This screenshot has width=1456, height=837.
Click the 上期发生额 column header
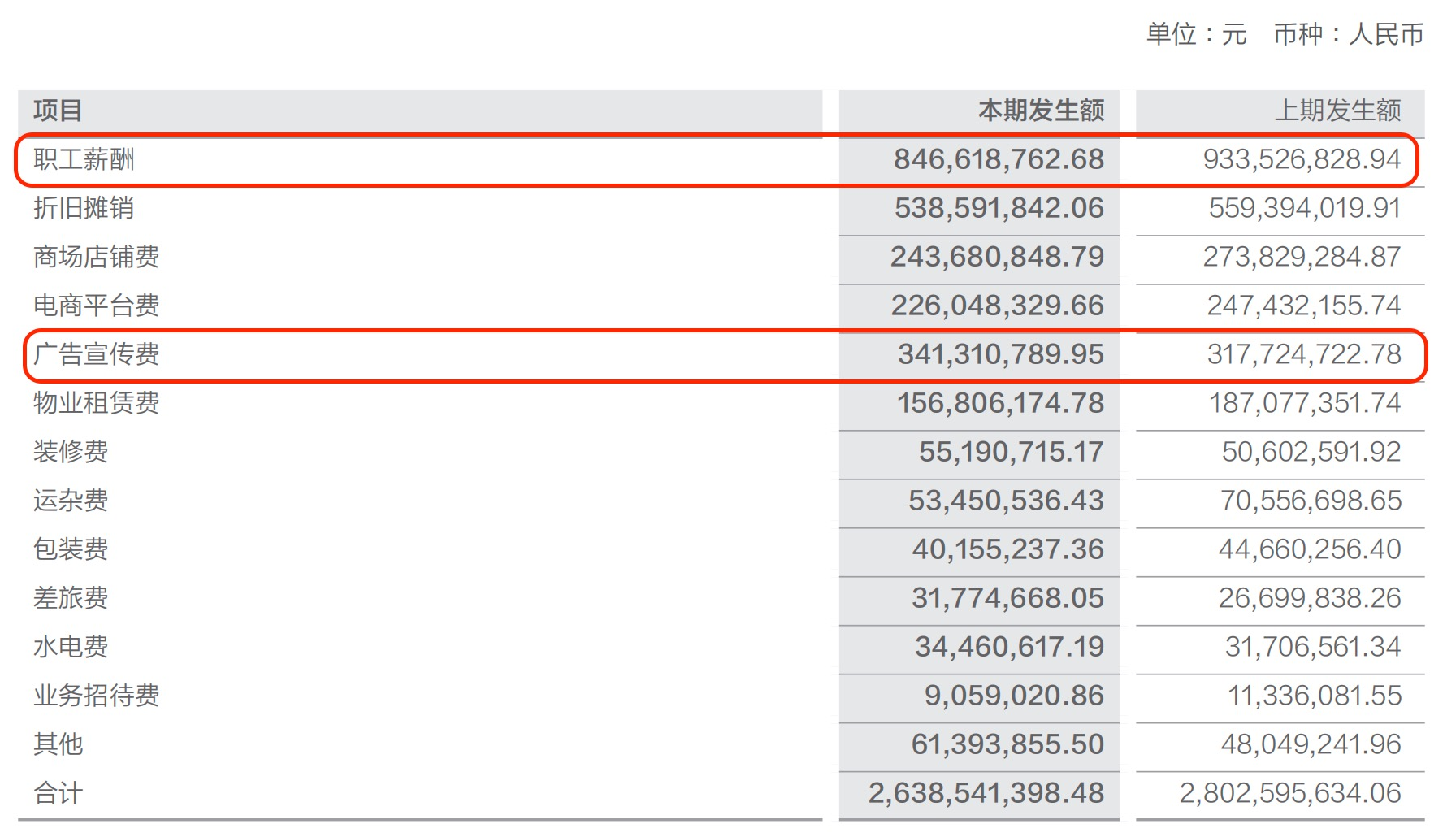1337,111
